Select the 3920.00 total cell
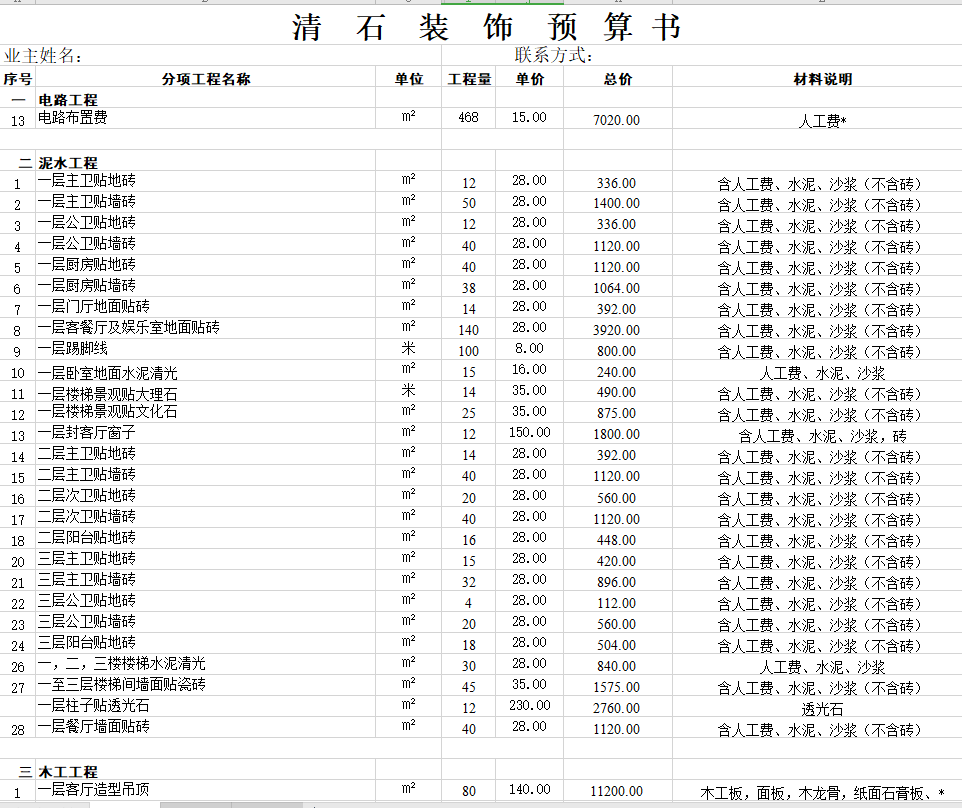 [617, 330]
